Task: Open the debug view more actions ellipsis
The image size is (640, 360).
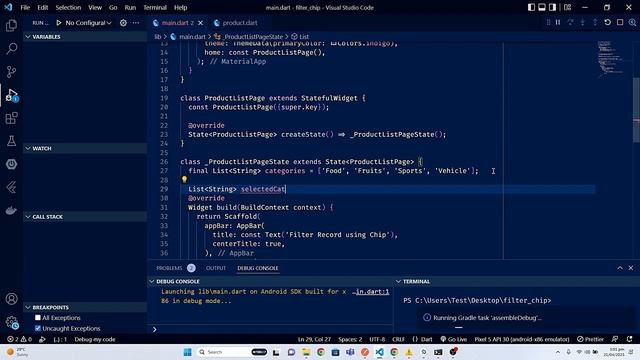Action: click(x=136, y=23)
